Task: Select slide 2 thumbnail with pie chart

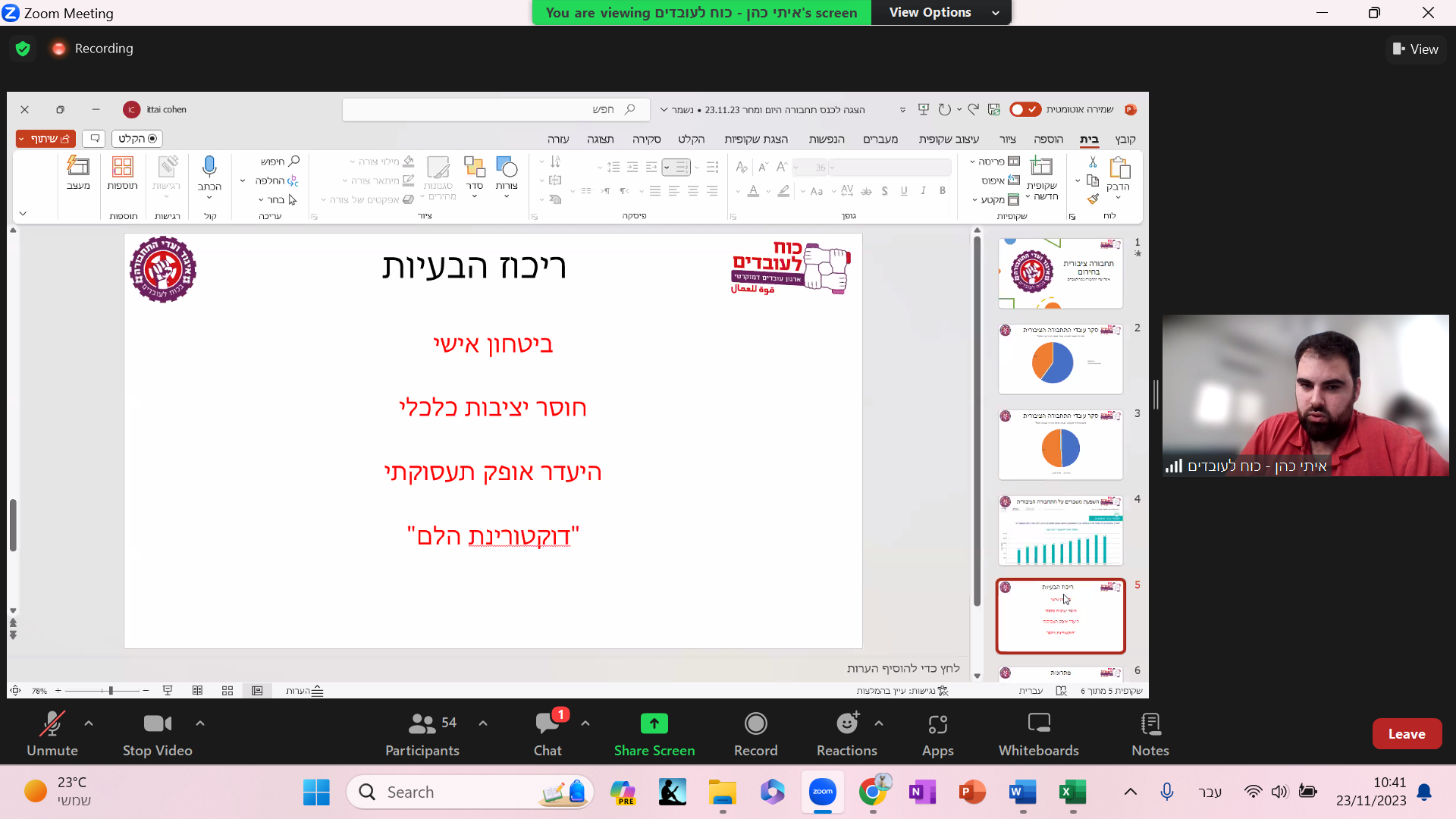Action: pos(1060,359)
